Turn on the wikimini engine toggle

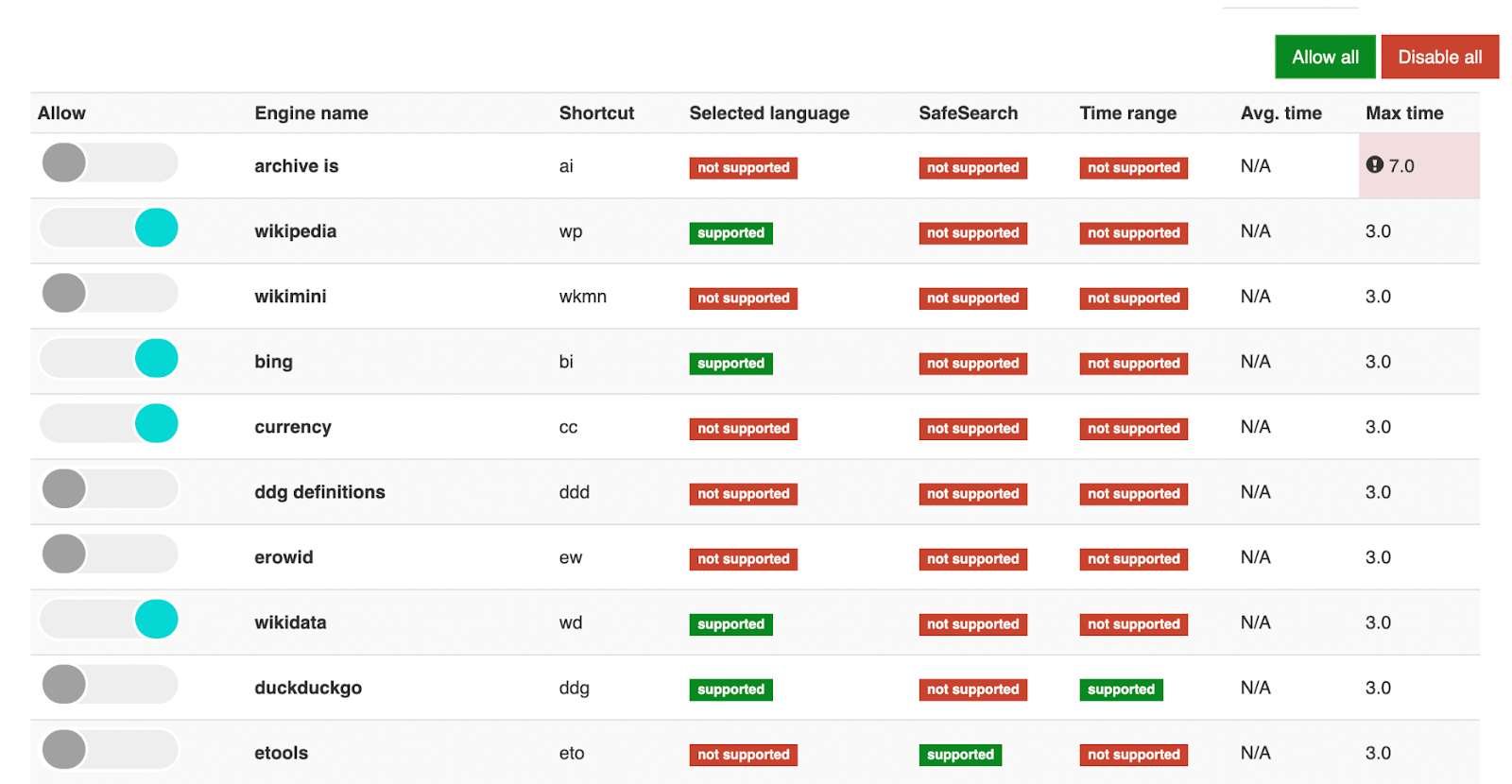[110, 293]
